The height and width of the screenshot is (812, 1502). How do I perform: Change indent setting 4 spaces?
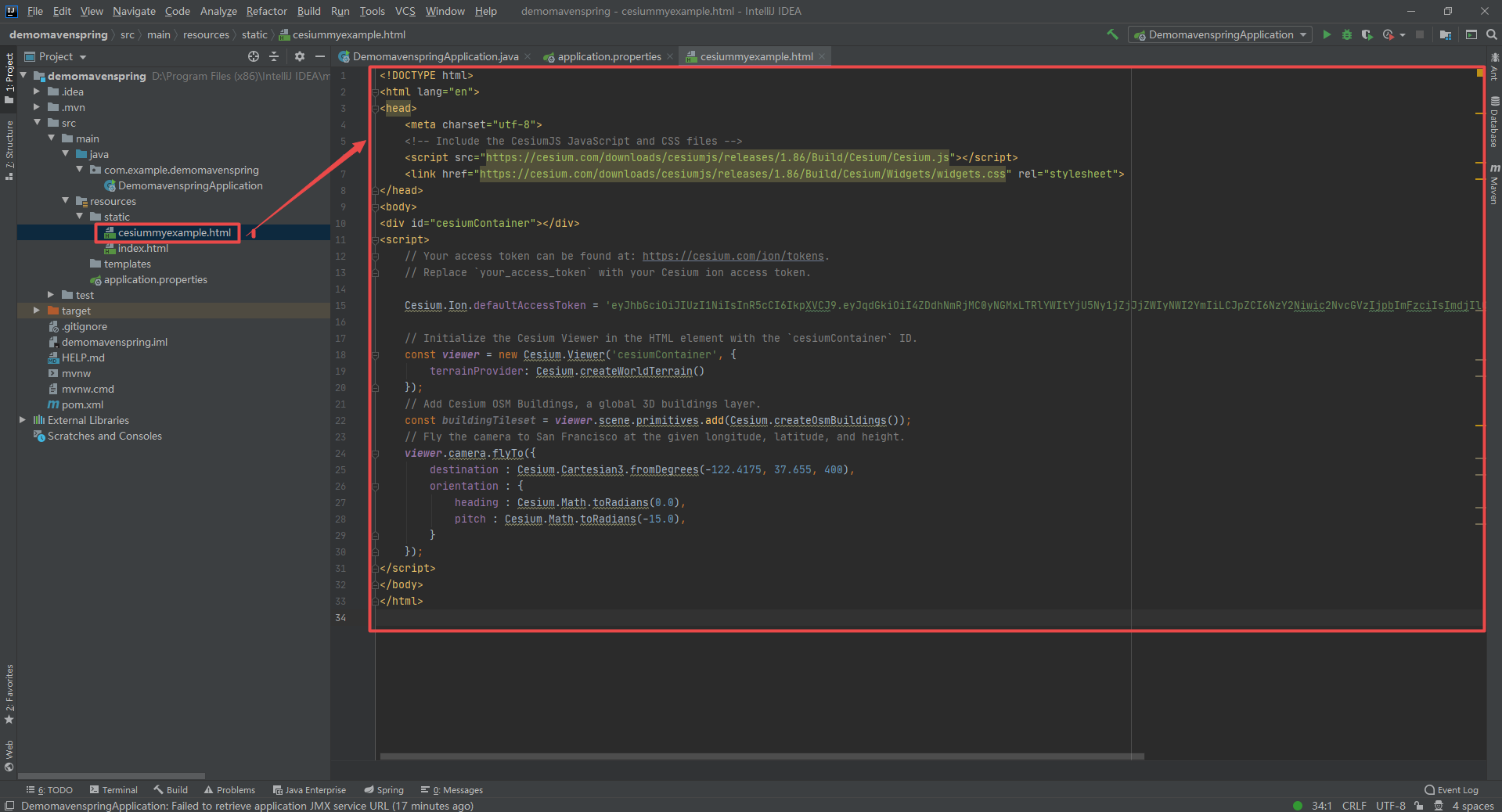point(1473,806)
